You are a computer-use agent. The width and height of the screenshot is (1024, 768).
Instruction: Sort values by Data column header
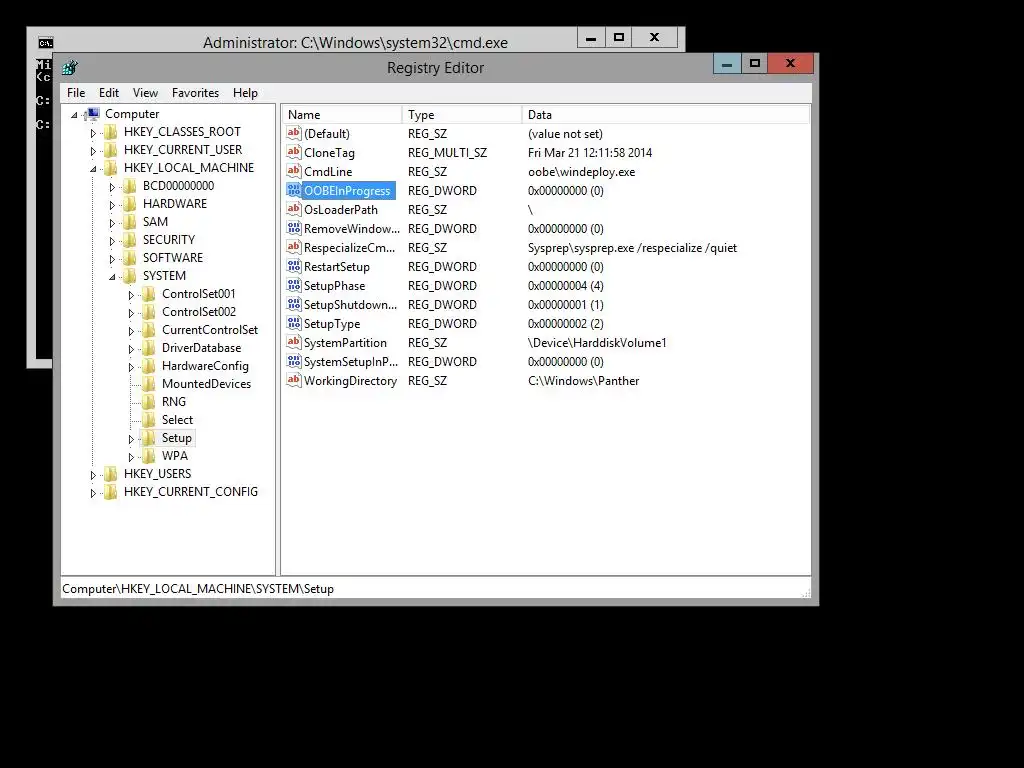pyautogui.click(x=665, y=114)
